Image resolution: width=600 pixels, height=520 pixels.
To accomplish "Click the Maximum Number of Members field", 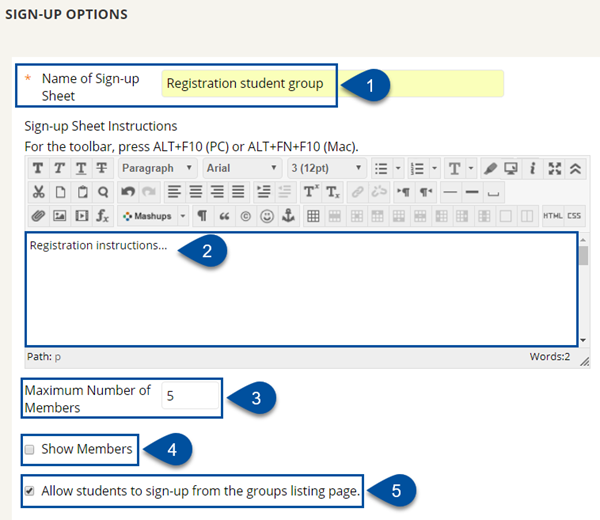I will 190,396.
